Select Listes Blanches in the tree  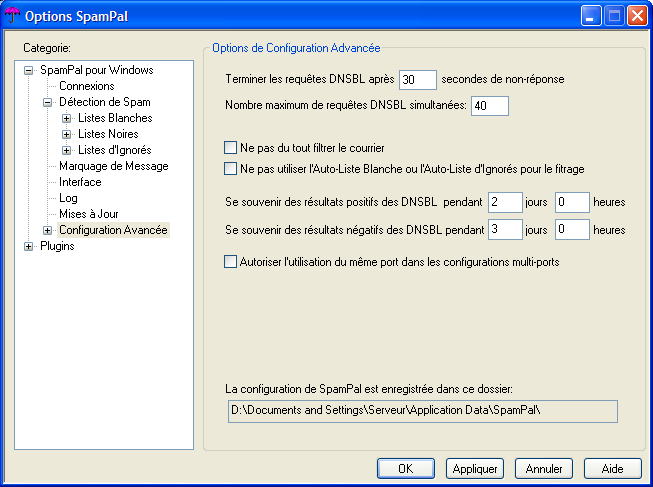pos(115,118)
